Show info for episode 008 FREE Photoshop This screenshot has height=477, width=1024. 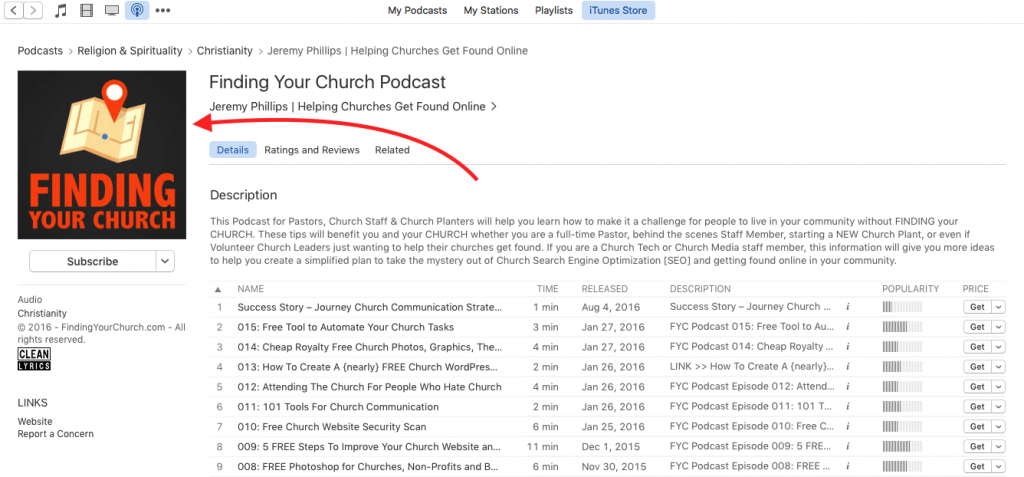click(x=848, y=467)
